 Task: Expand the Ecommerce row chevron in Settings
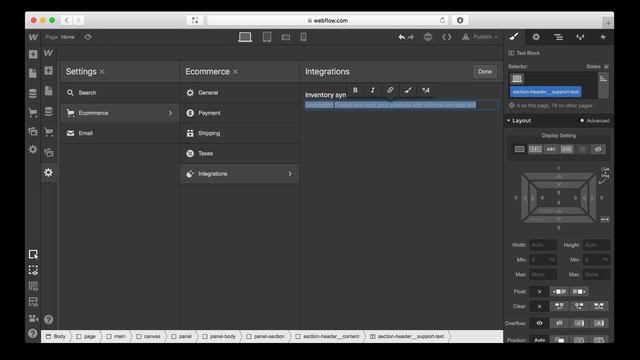coord(171,113)
